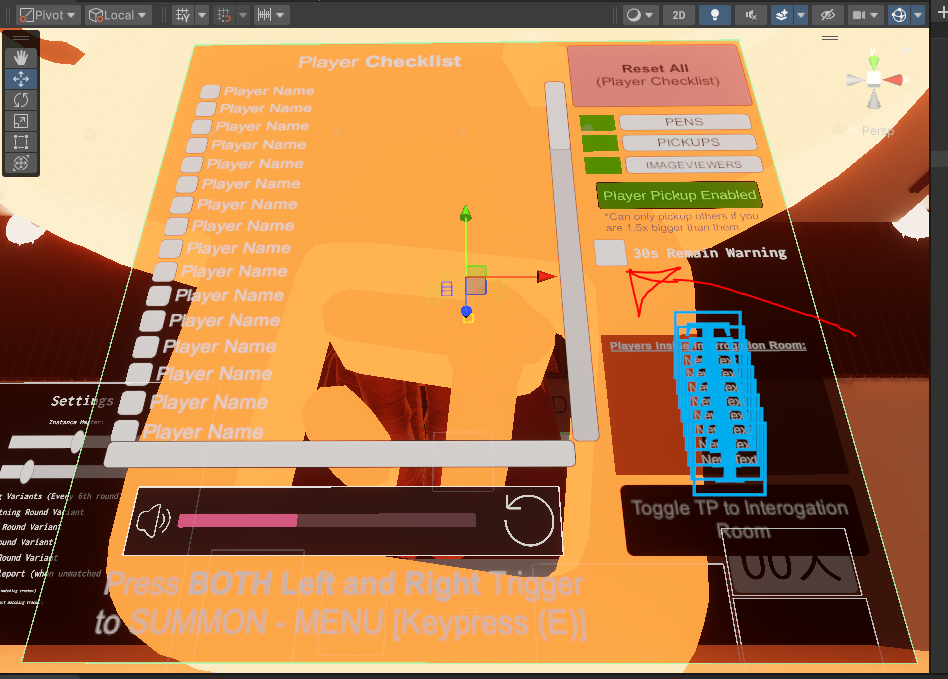Click the scene camera settings icon

pos(859,15)
